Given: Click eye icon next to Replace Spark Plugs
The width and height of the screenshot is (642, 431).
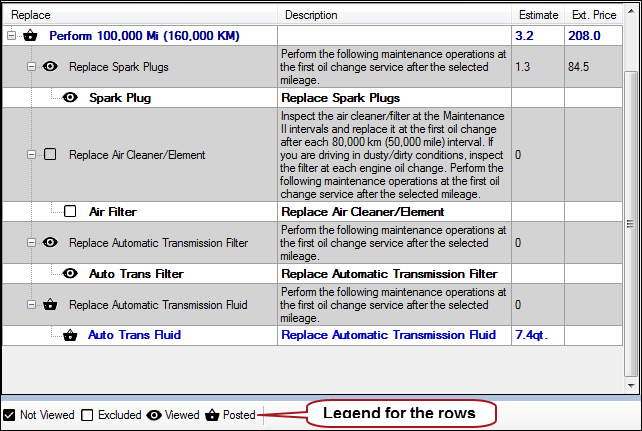Looking at the screenshot, I should coord(50,67).
